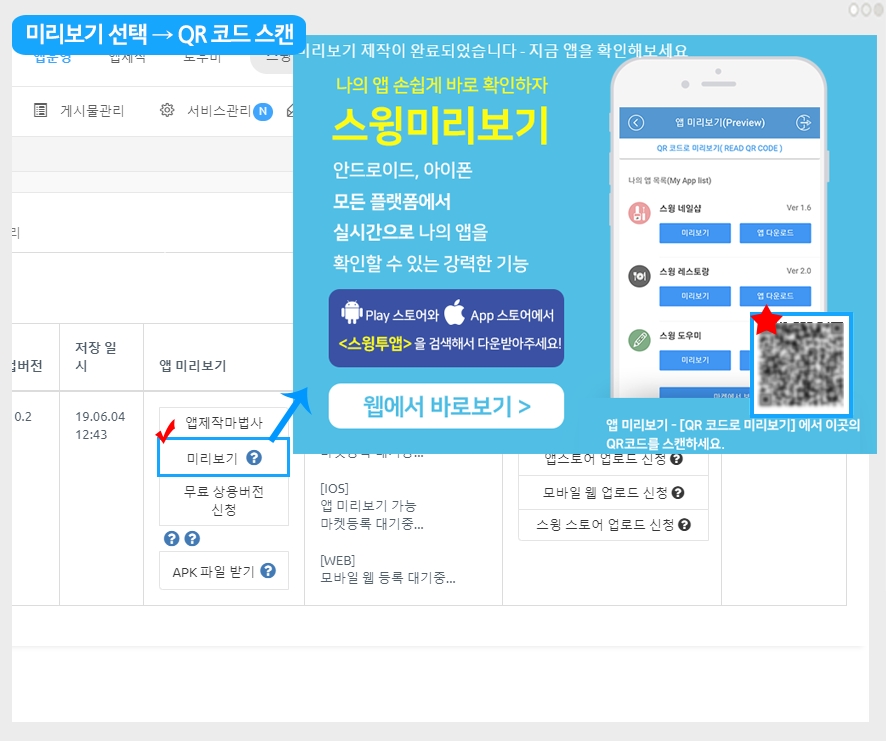Tap the logout icon in phone preview header
This screenshot has width=886, height=741.
(x=804, y=123)
